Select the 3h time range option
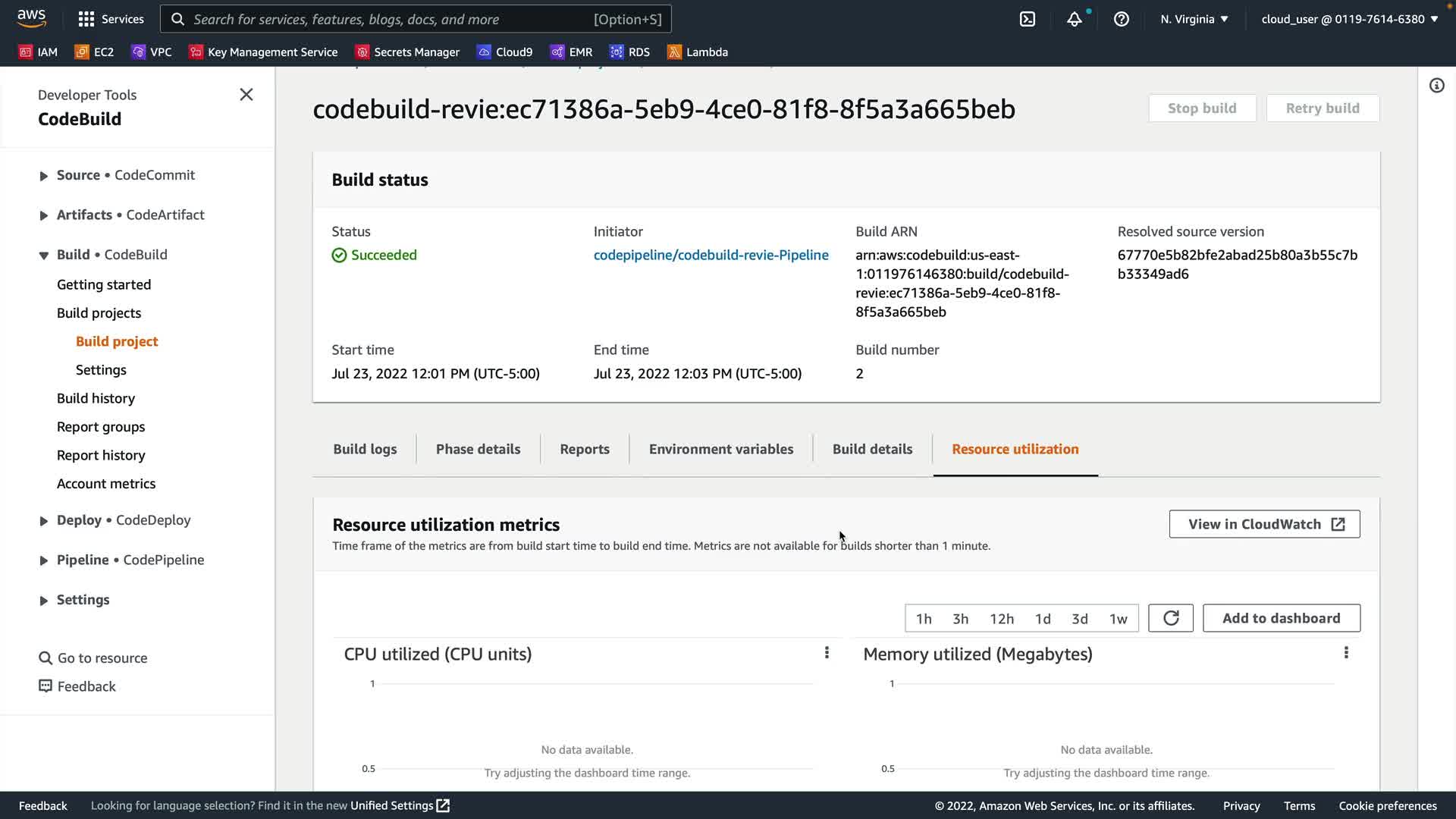 (960, 619)
